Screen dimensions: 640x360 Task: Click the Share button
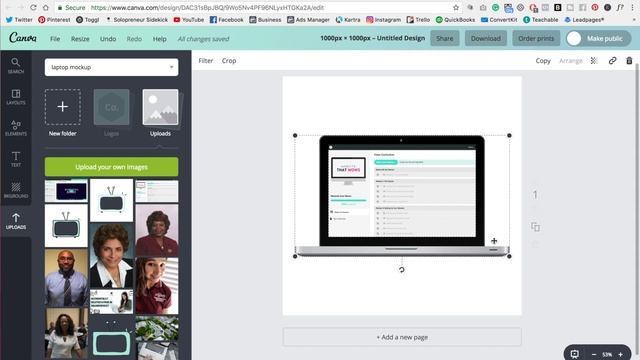click(x=444, y=38)
